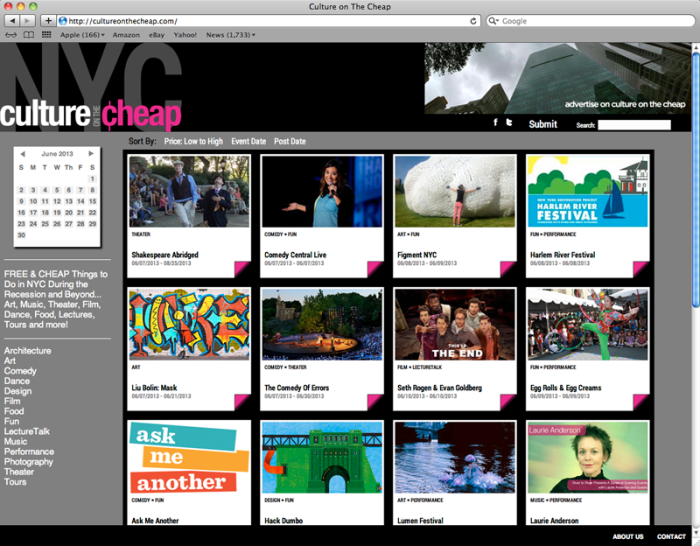
Task: Browse the Music category
Action: point(16,442)
